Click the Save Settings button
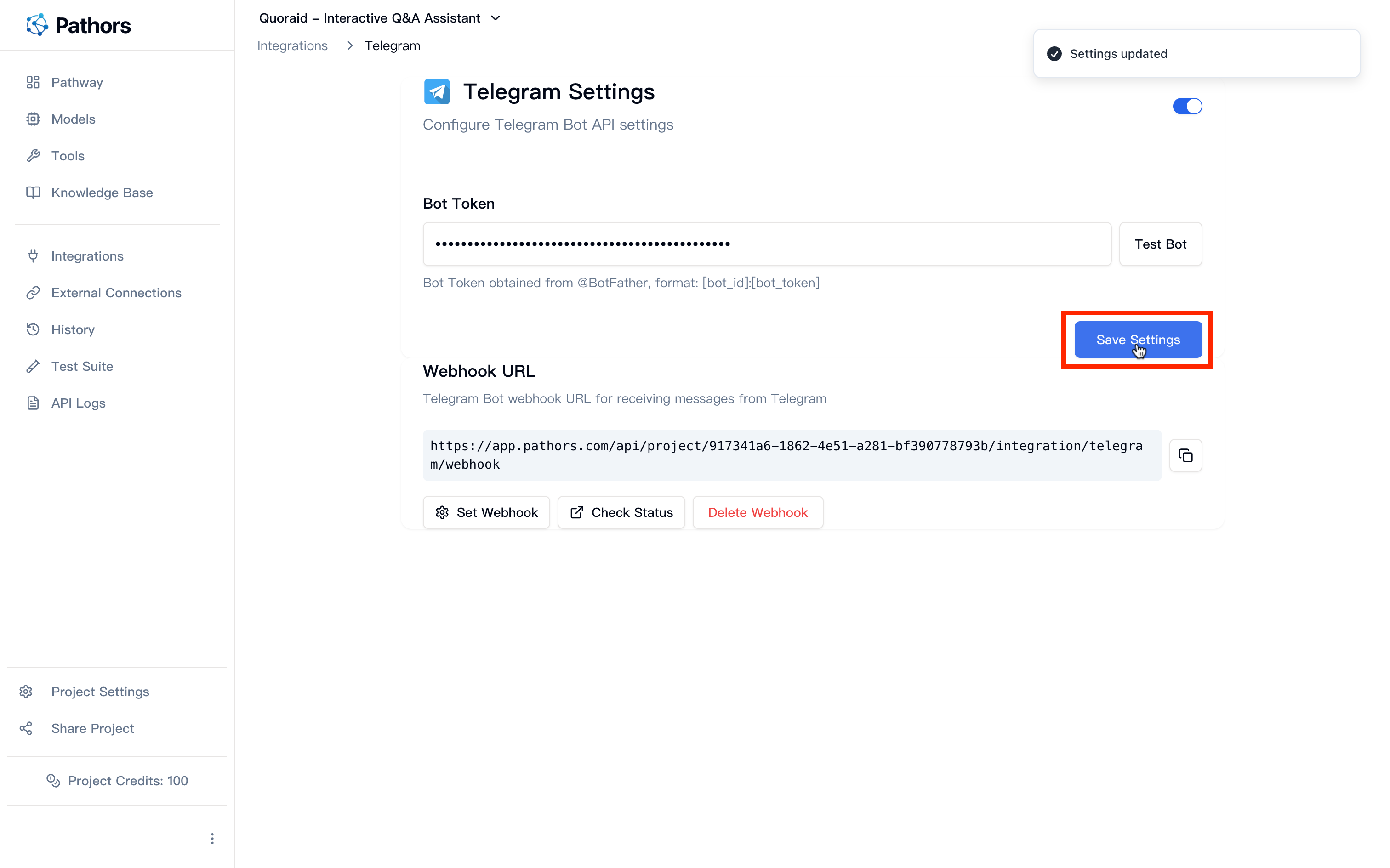 tap(1136, 339)
